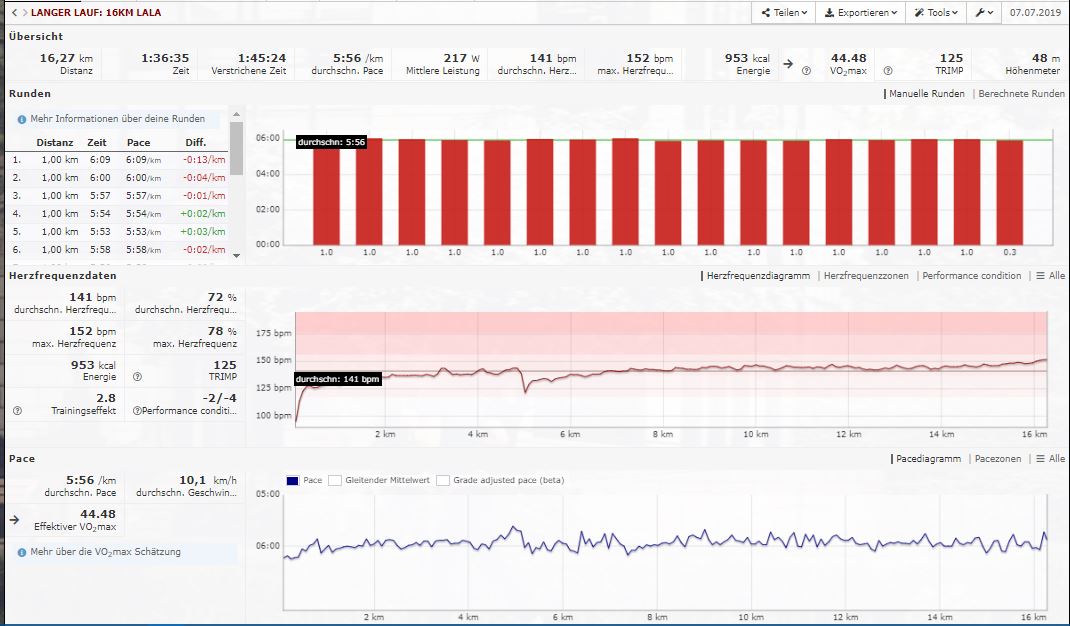
Task: Enable Grade adjusted pace (beta) series
Action: coord(443,480)
